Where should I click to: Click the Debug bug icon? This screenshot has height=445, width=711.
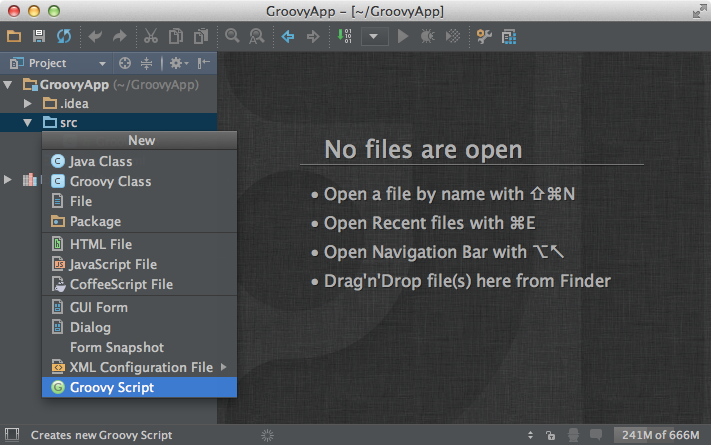[x=427, y=36]
